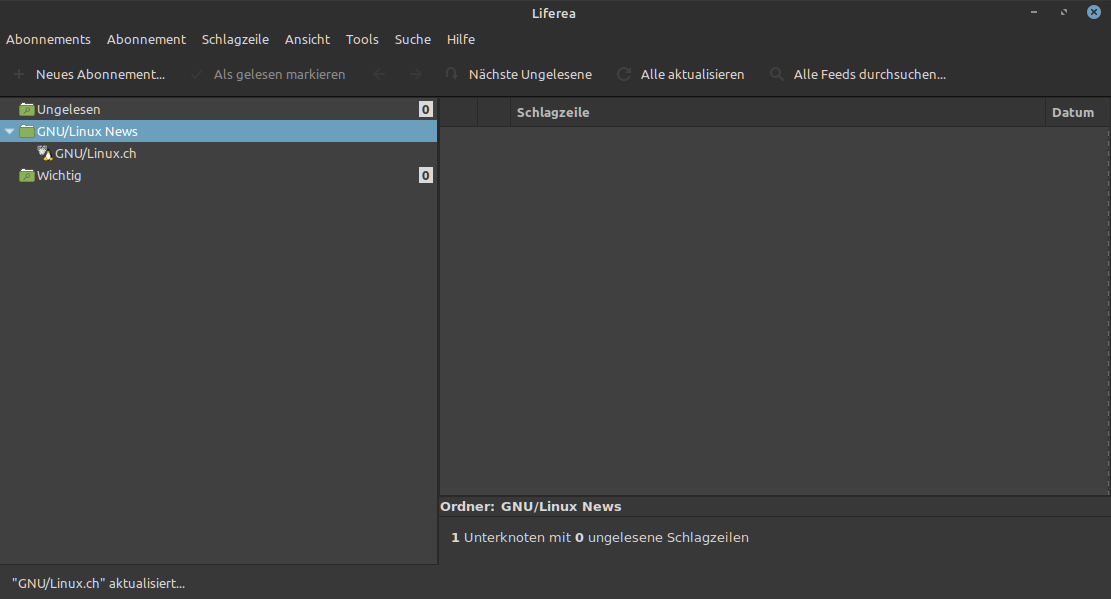Collapse the GNU/Linux News folder

click(9, 131)
